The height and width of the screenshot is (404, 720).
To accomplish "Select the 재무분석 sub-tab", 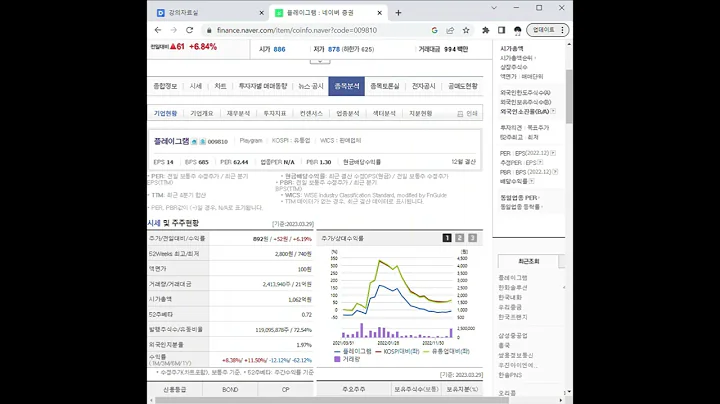I will pos(238,113).
